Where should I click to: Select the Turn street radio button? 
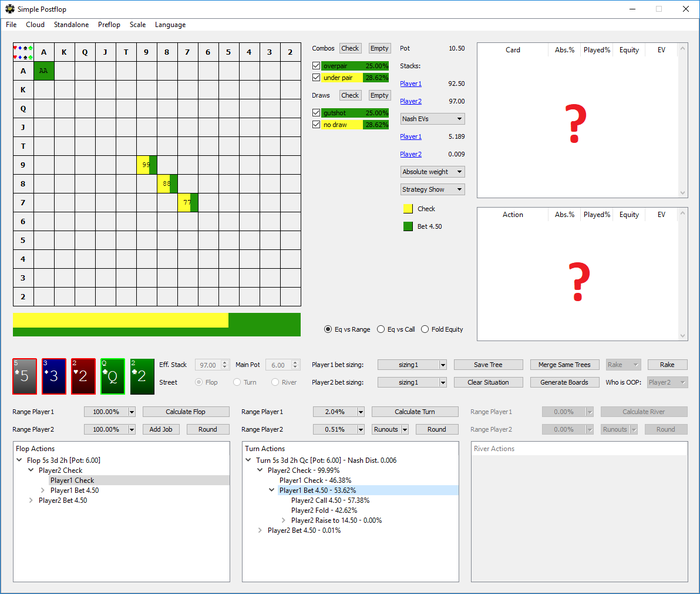tap(237, 382)
